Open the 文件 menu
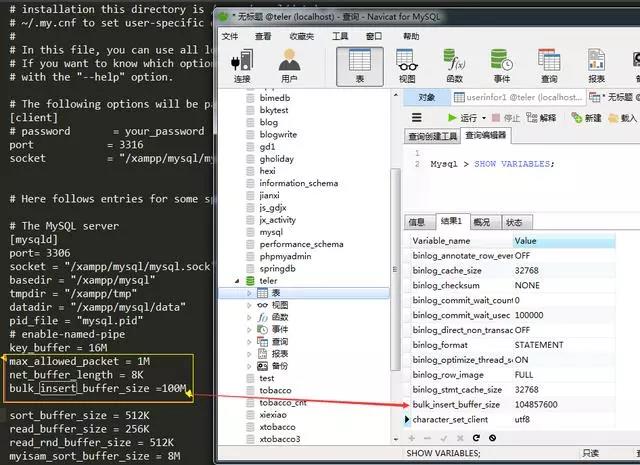The image size is (640, 465). click(x=230, y=36)
